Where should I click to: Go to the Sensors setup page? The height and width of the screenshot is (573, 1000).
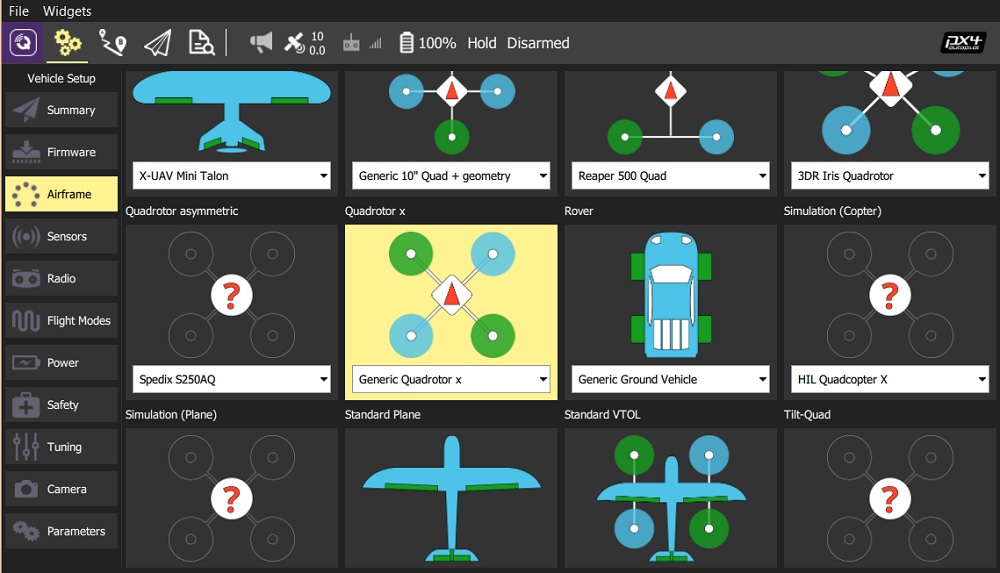(x=61, y=237)
